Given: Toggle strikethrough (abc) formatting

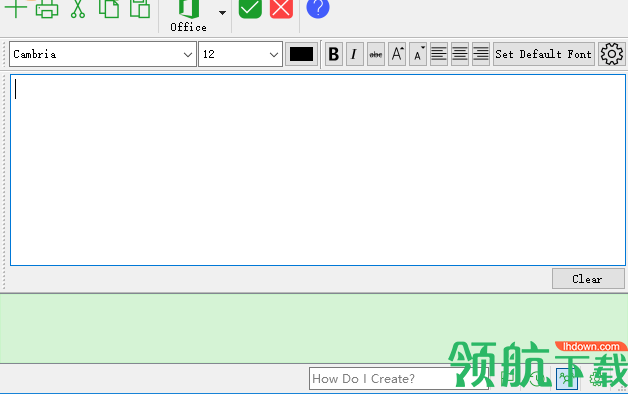Looking at the screenshot, I should tap(376, 54).
